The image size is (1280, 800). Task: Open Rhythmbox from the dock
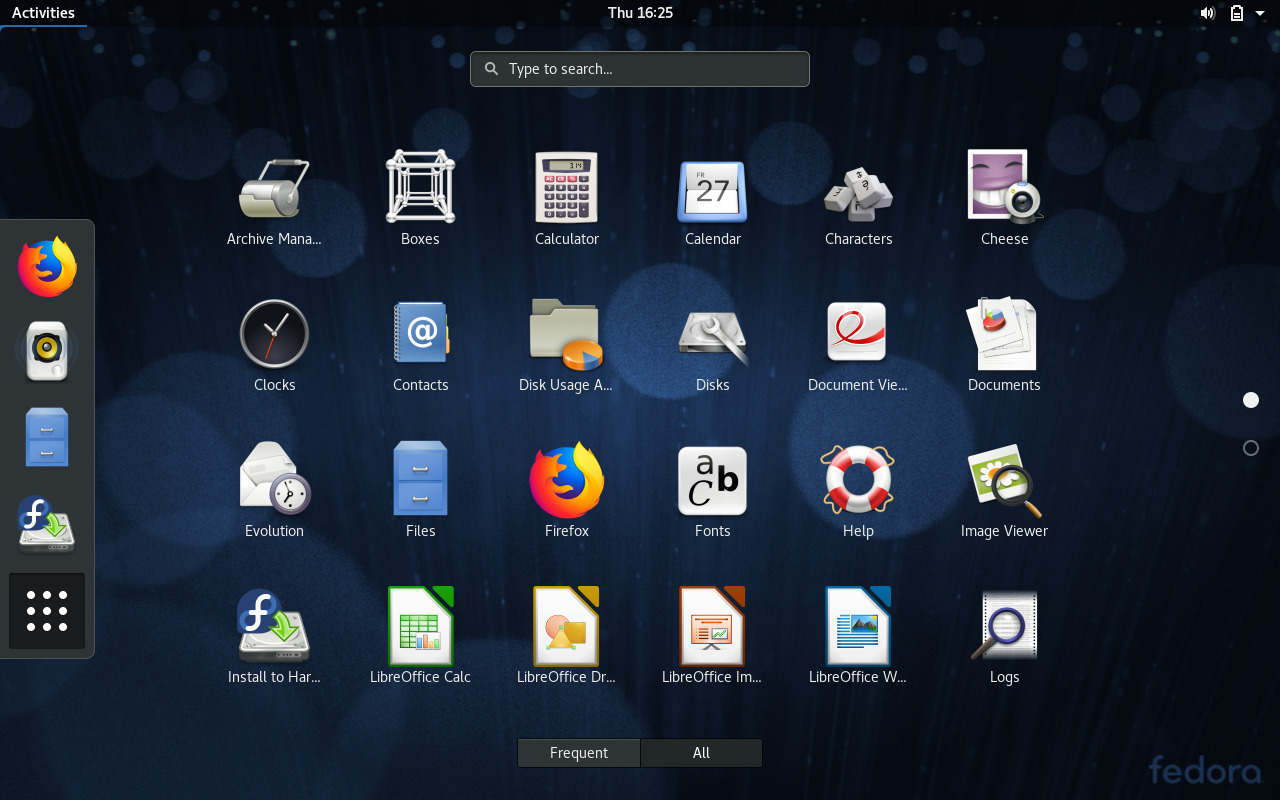point(46,351)
